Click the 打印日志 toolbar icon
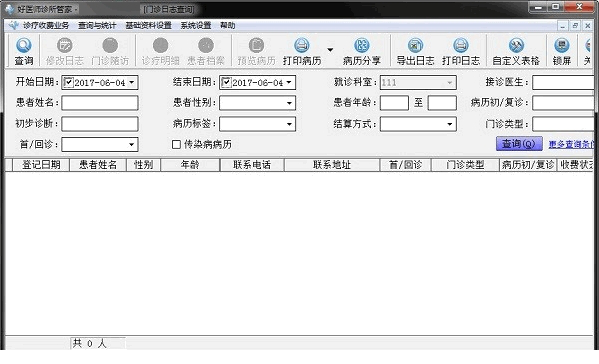 pyautogui.click(x=461, y=45)
